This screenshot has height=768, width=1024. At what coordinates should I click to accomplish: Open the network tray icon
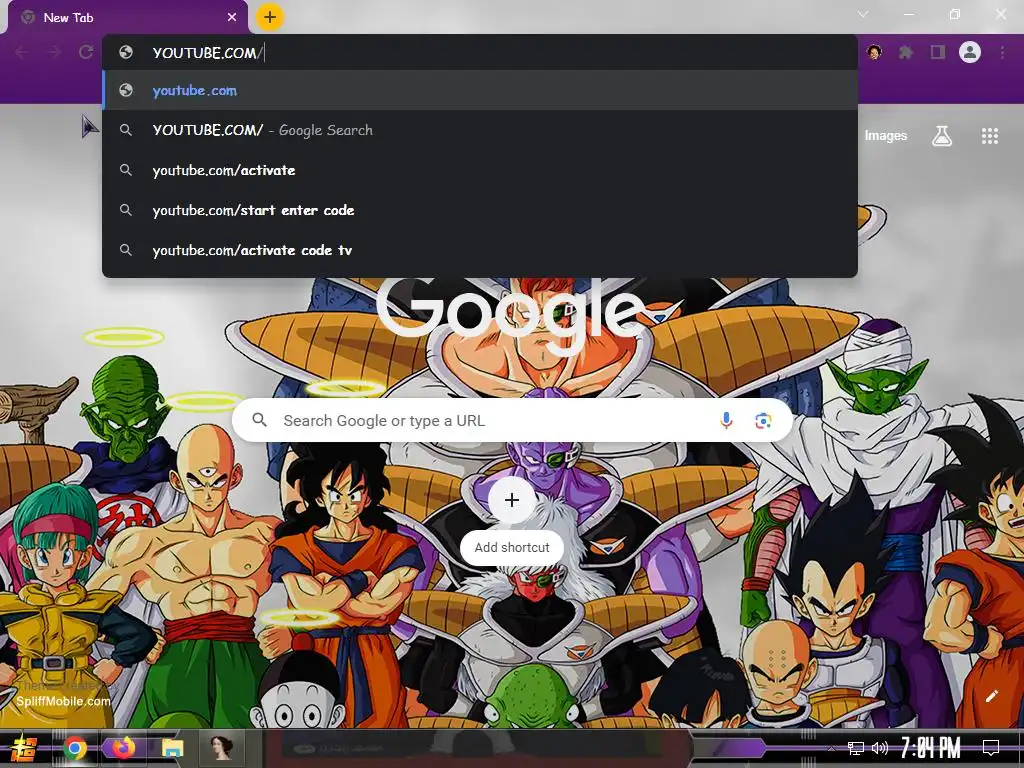(x=856, y=748)
